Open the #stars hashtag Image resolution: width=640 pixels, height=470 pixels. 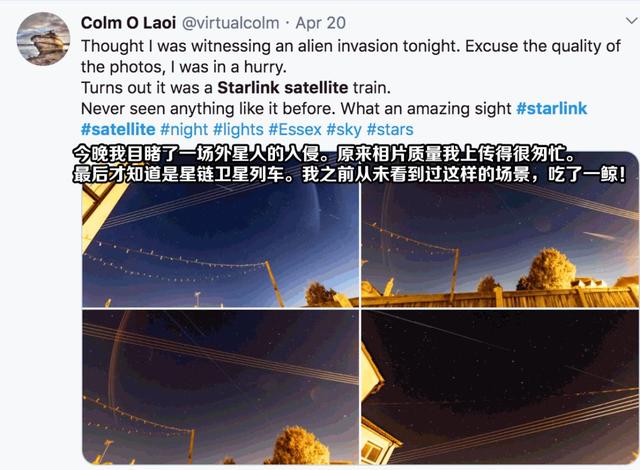[390, 130]
